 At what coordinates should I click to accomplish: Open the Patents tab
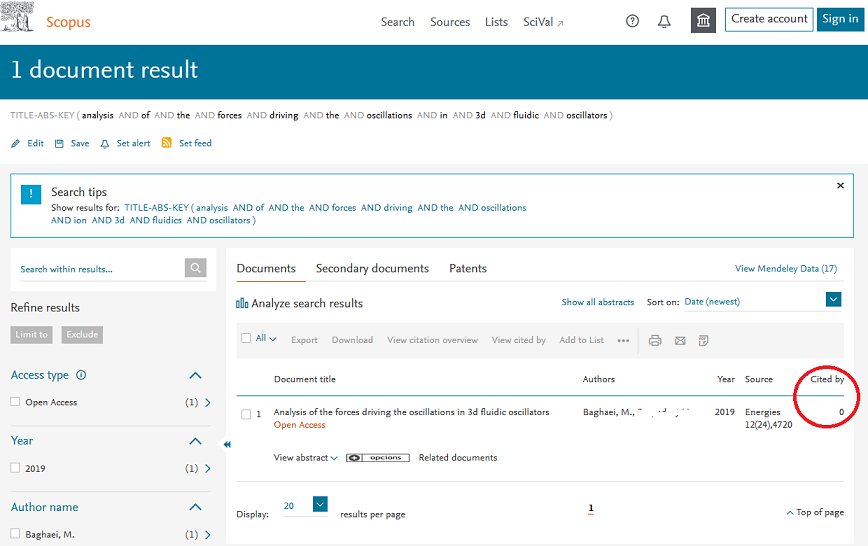coord(467,268)
